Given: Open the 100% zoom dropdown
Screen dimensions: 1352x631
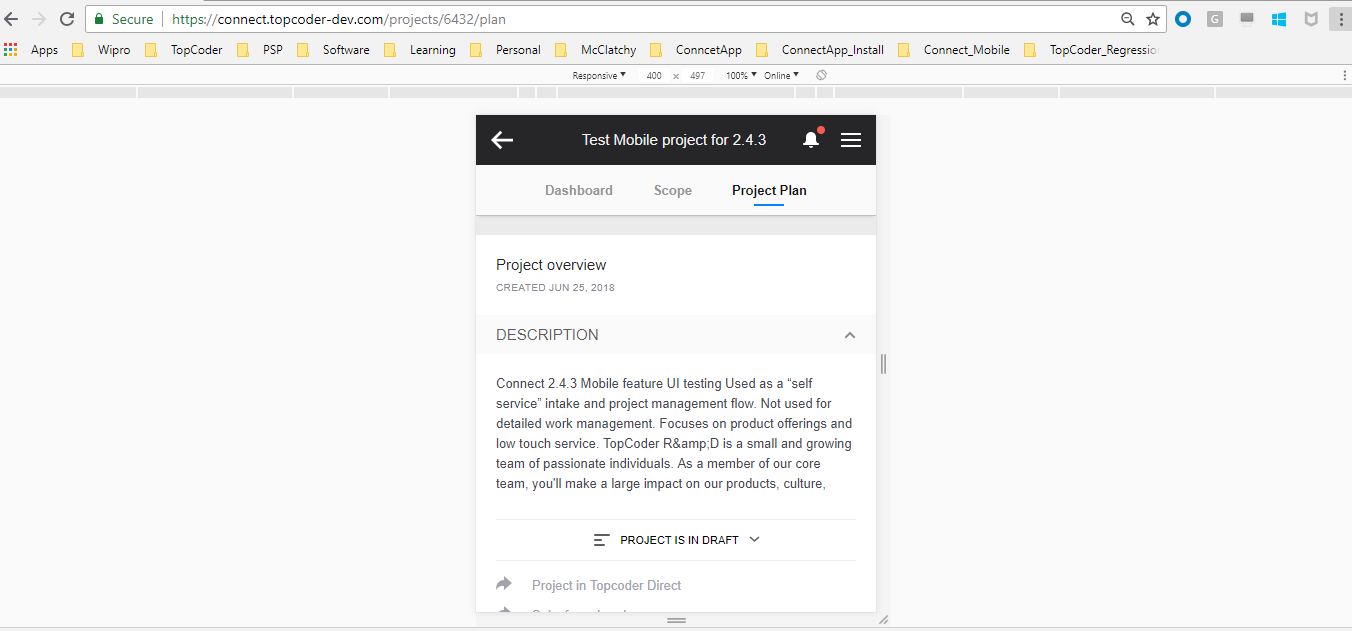Looking at the screenshot, I should (741, 76).
